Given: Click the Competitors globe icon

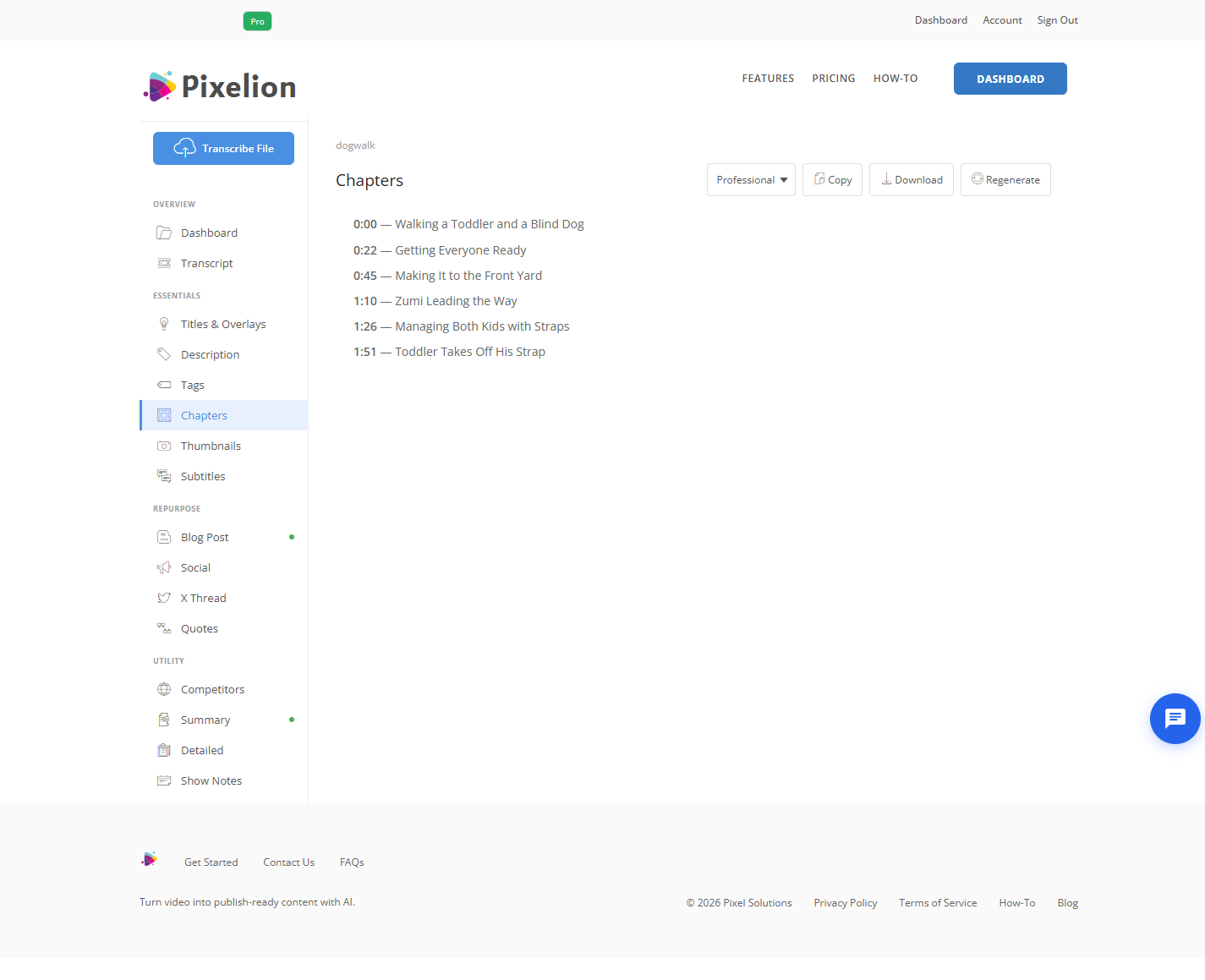Looking at the screenshot, I should [x=164, y=689].
